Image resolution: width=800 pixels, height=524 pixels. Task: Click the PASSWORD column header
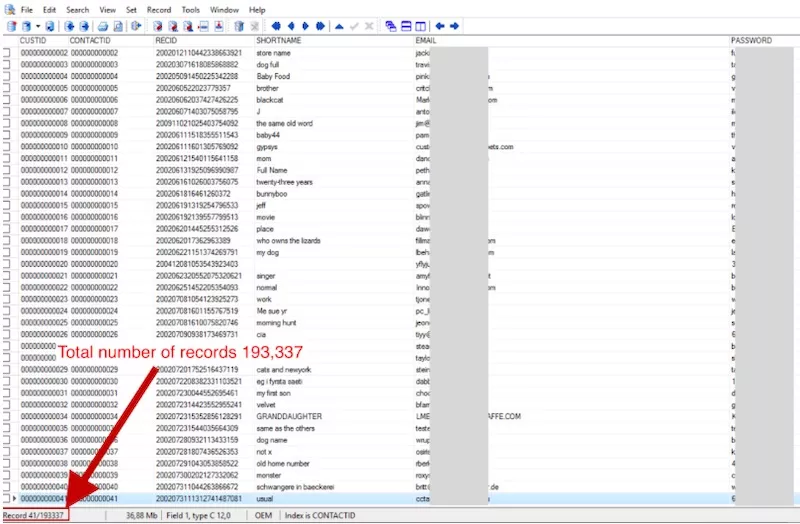coord(765,40)
